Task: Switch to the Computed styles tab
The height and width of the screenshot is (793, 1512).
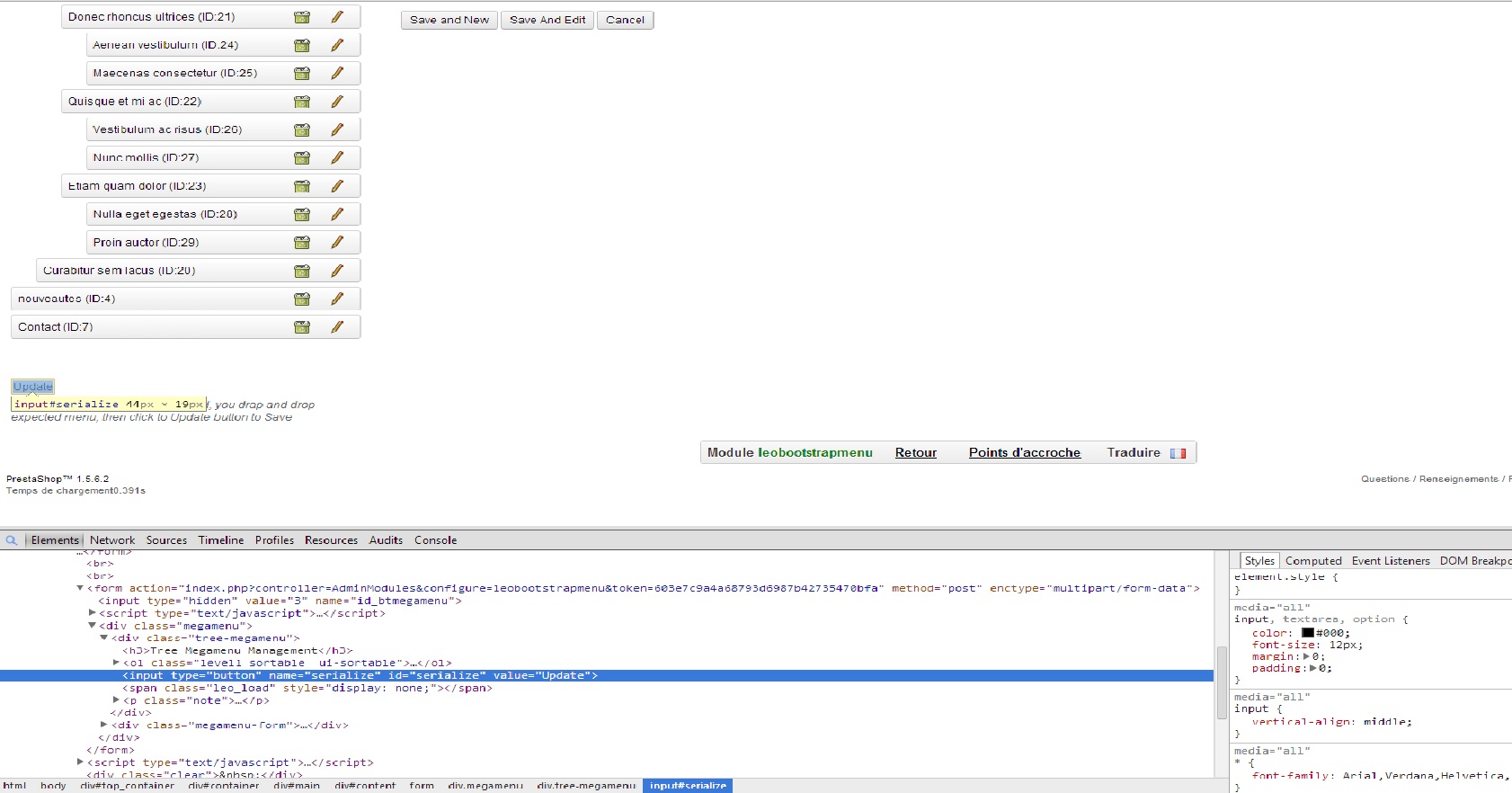Action: tap(1313, 561)
